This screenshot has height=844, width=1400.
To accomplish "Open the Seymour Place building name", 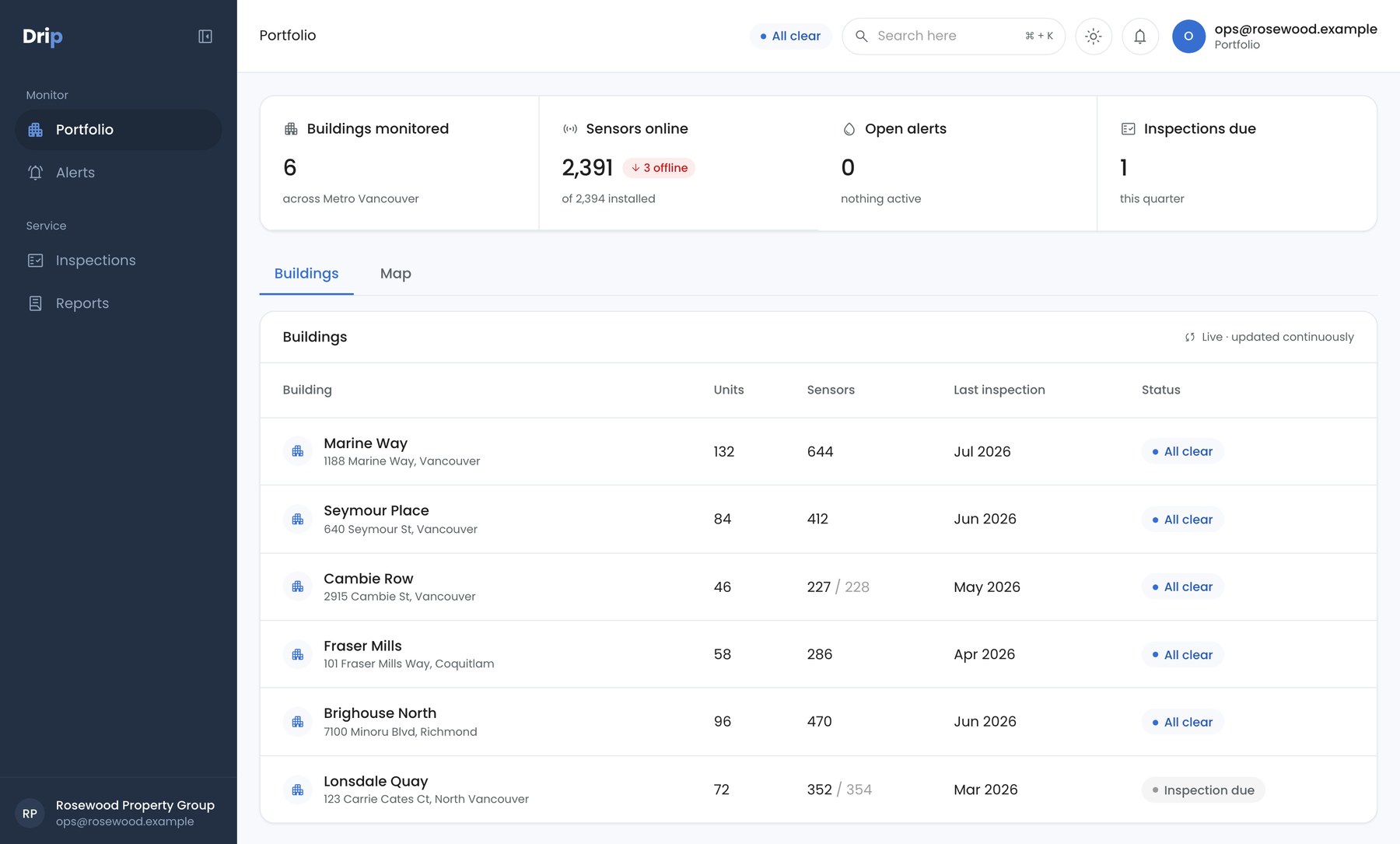I will tap(376, 511).
